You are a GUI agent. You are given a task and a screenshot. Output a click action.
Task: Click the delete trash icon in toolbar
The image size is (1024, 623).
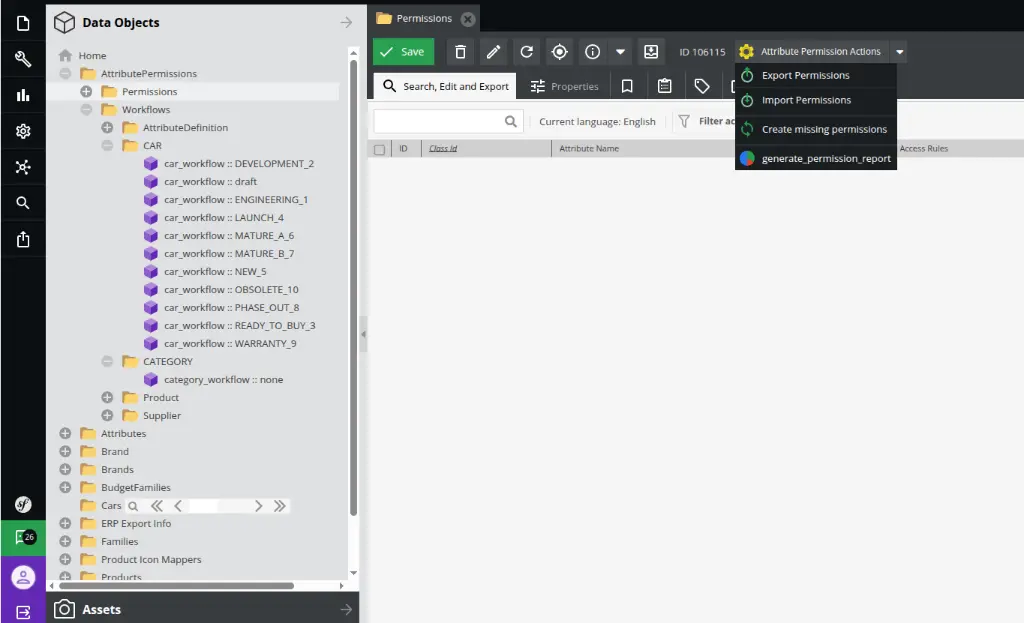tap(460, 52)
